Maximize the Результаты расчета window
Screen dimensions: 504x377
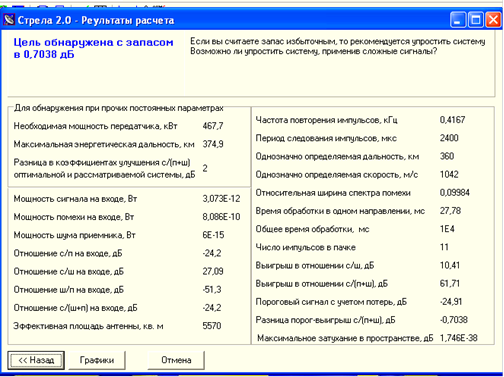click(x=476, y=20)
